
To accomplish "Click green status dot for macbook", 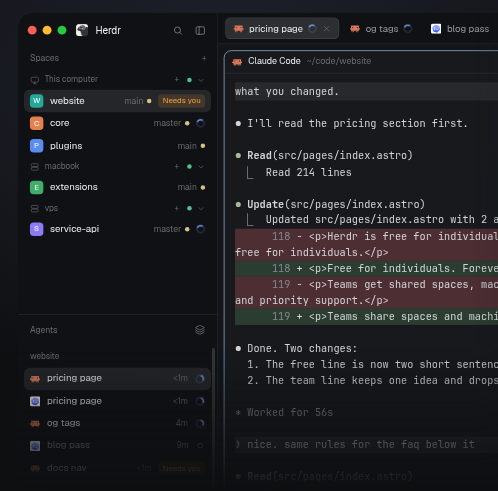I will click(x=189, y=166).
